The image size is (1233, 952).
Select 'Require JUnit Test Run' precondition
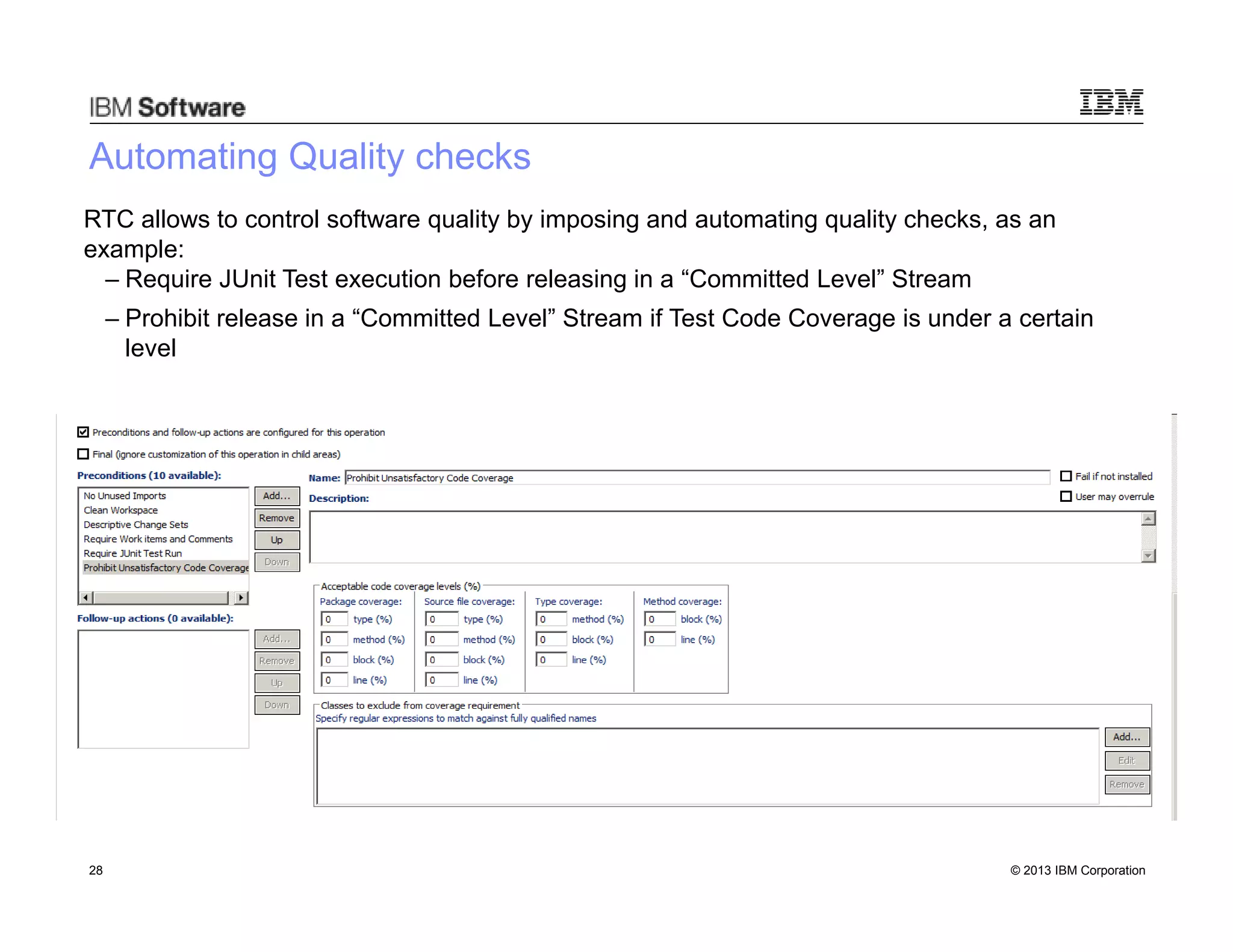click(x=132, y=554)
